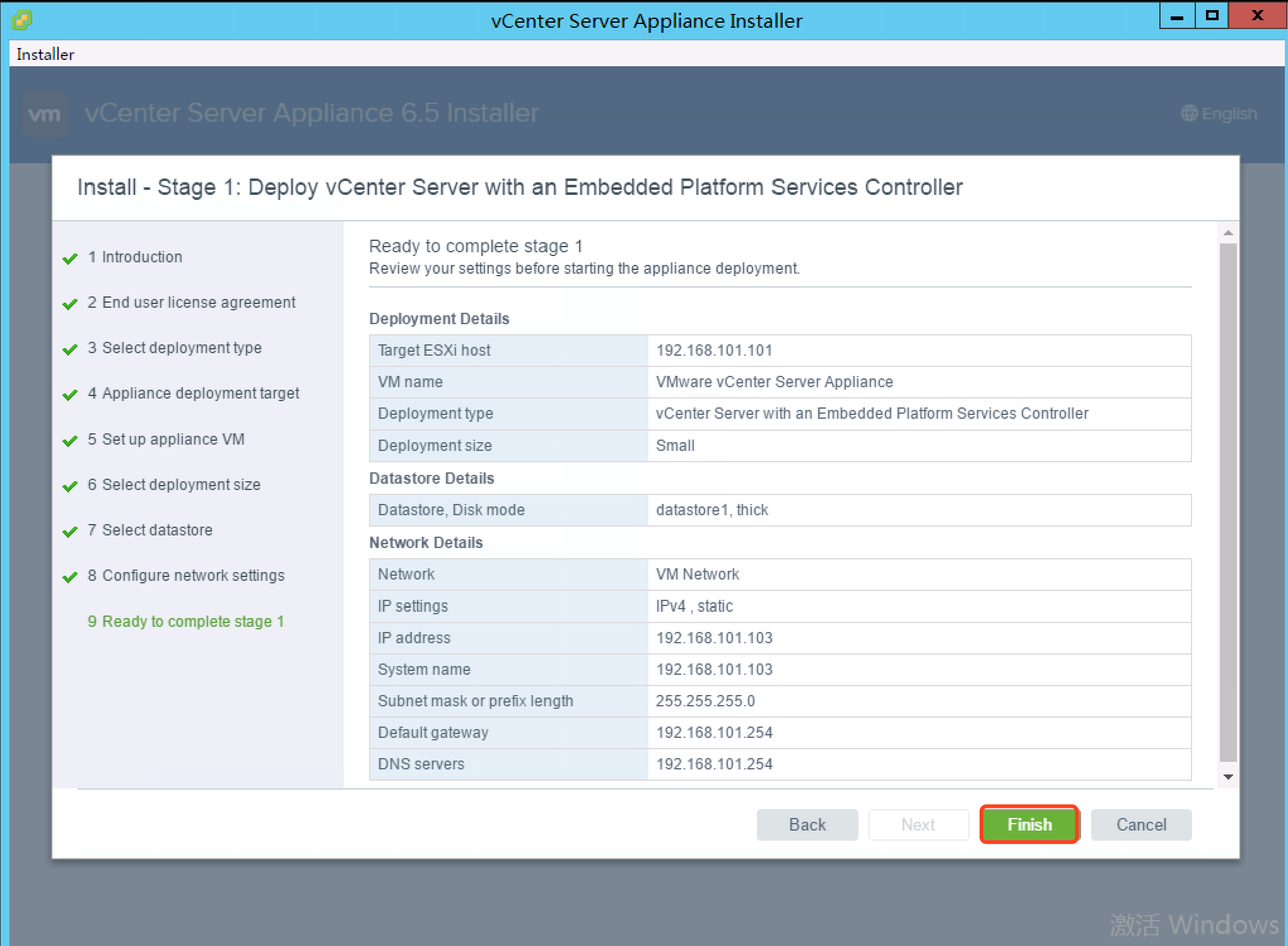Click the Subnet mask or prefix length label
The height and width of the screenshot is (946, 1288).
(x=476, y=701)
